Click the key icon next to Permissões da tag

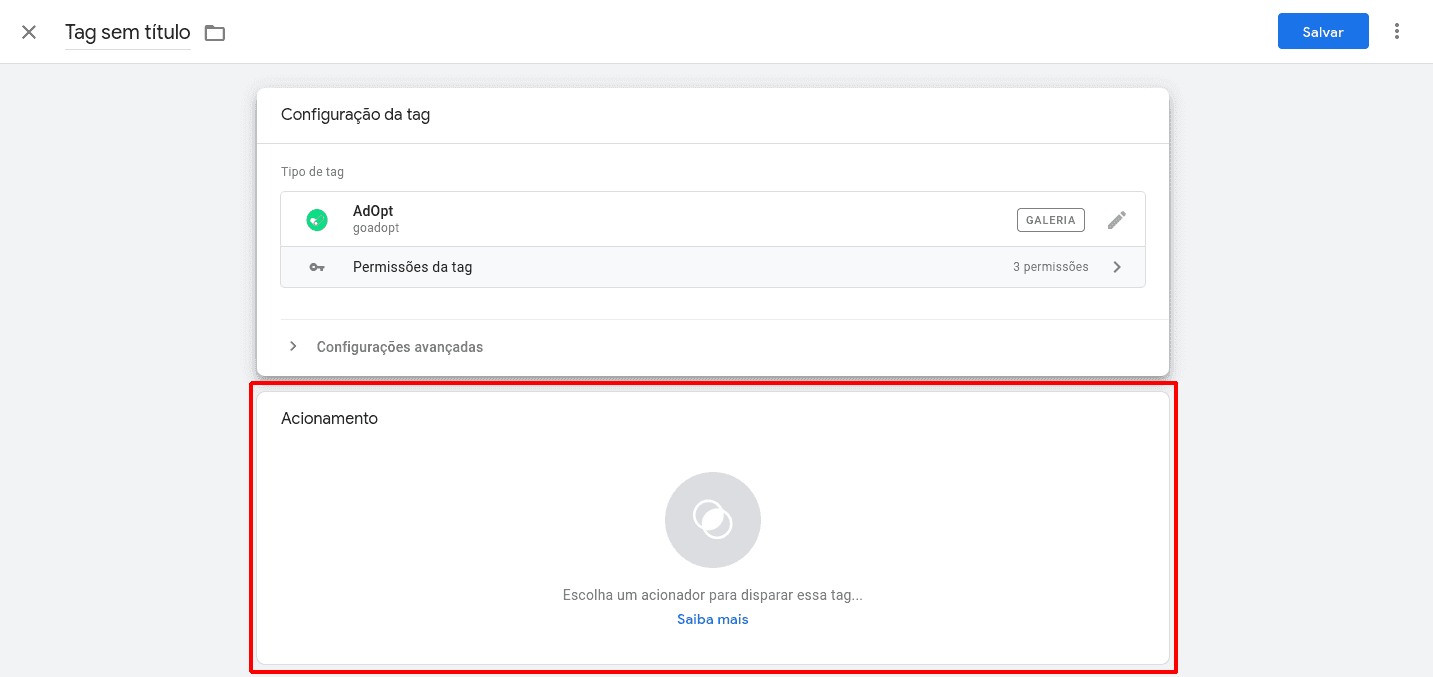click(x=317, y=266)
